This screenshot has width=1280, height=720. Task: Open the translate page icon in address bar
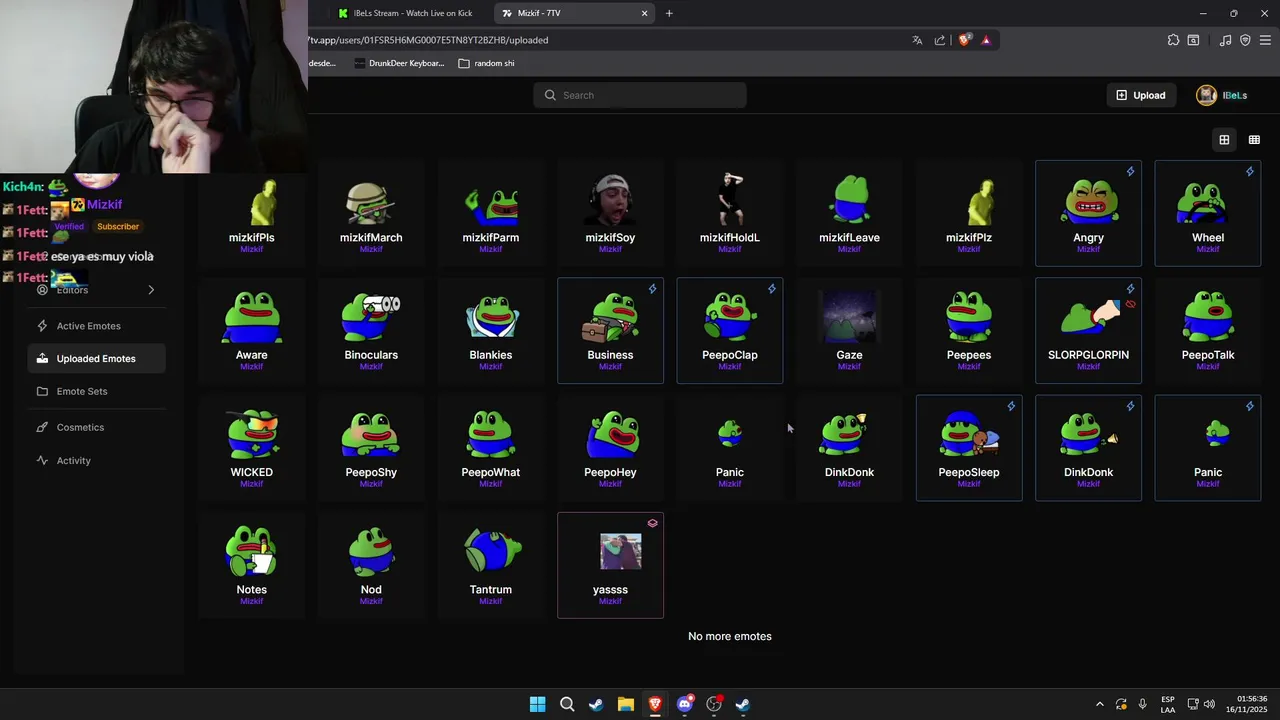917,40
